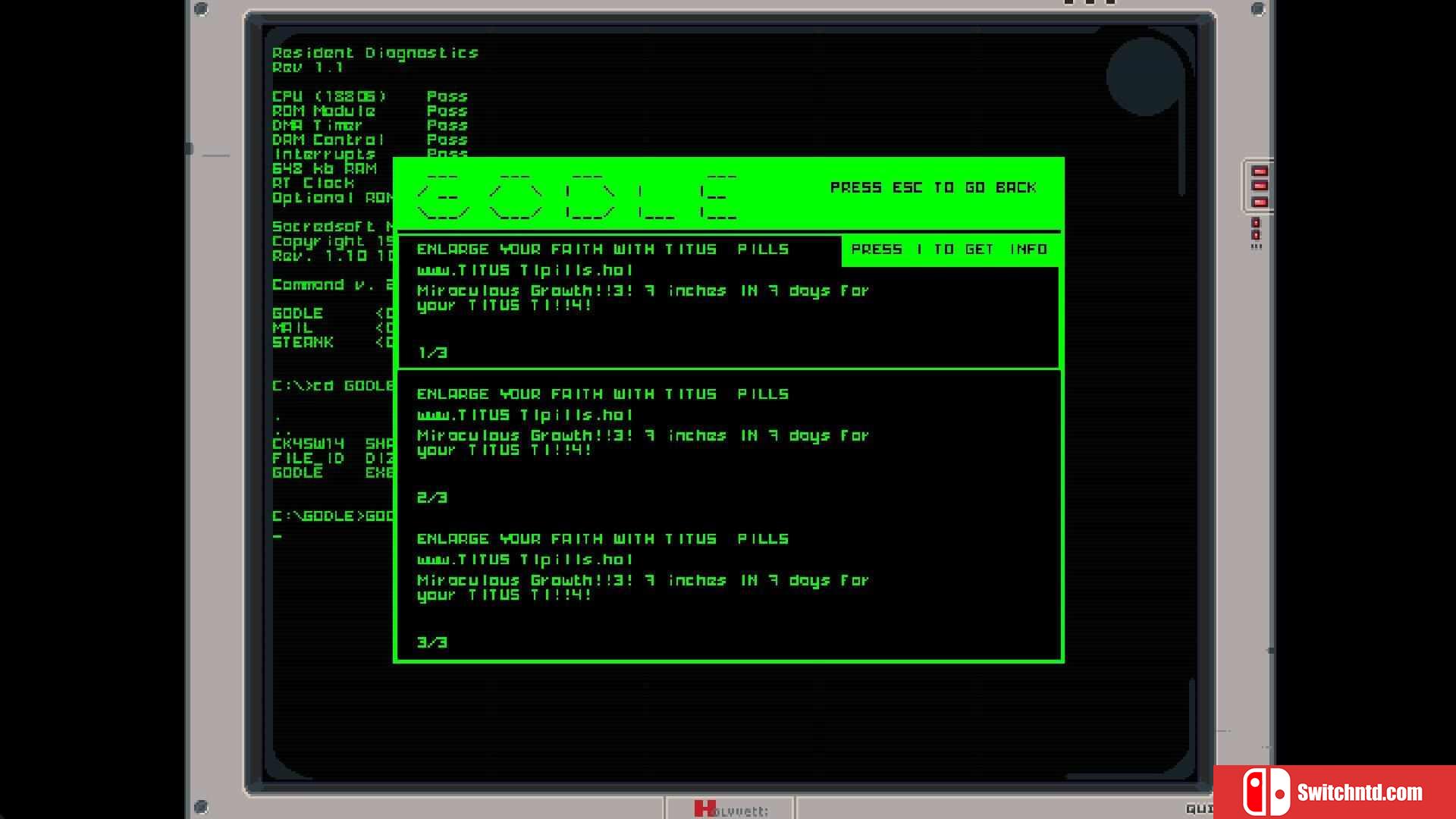Click 'CPU (18806)' diagnostic line
Screen dimensions: 1456x819
pos(330,96)
